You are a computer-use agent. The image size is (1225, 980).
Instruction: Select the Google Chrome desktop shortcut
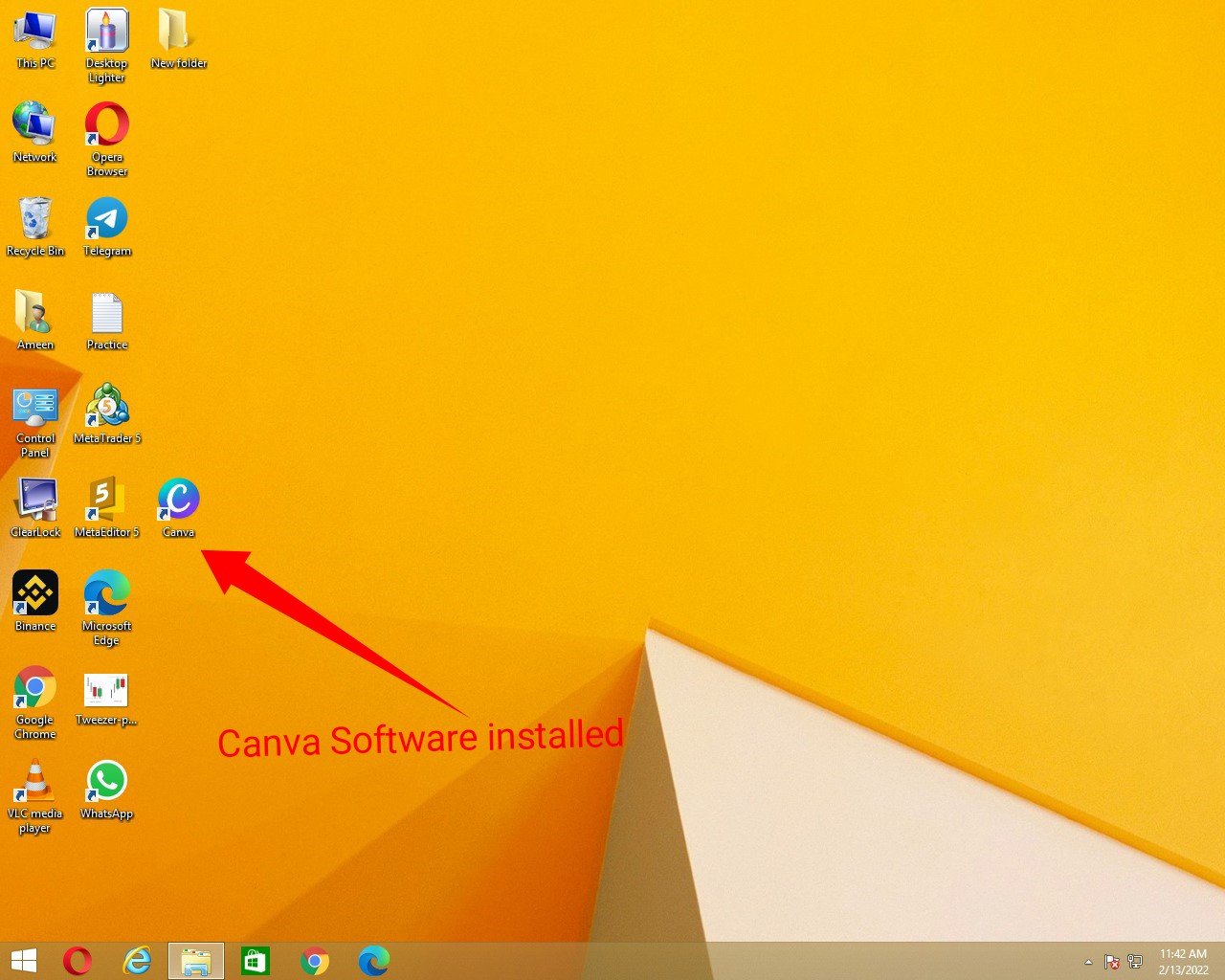pyautogui.click(x=35, y=702)
